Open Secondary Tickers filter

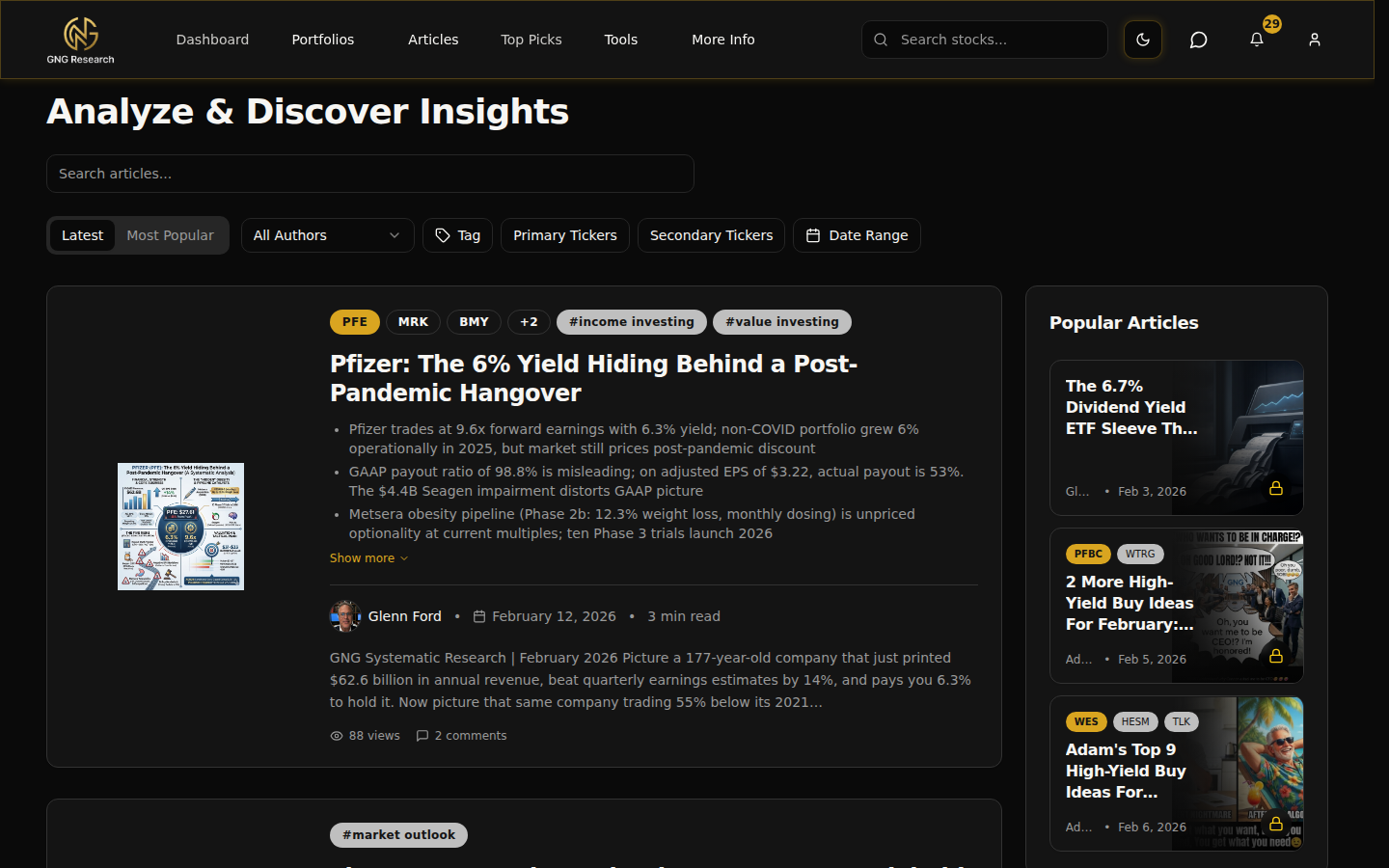(711, 235)
